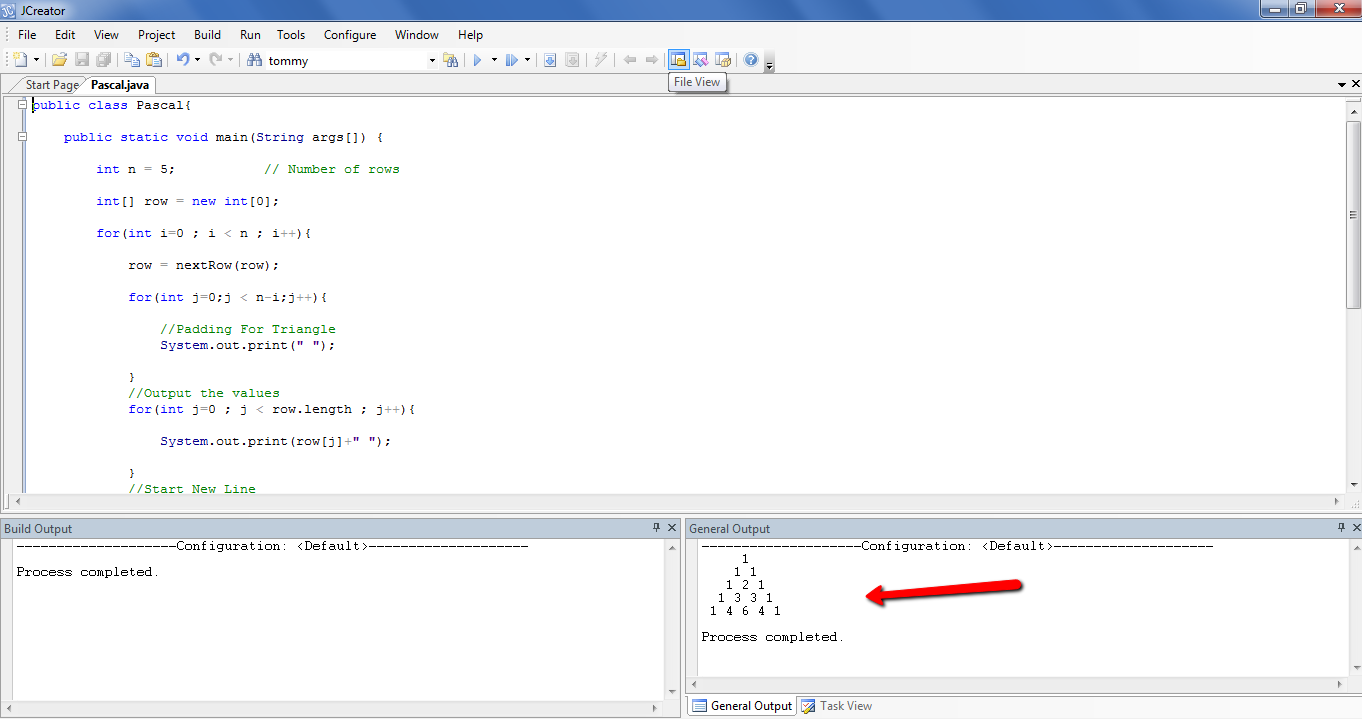Open the New file dropdown arrow
The image size is (1362, 719).
tap(37, 60)
